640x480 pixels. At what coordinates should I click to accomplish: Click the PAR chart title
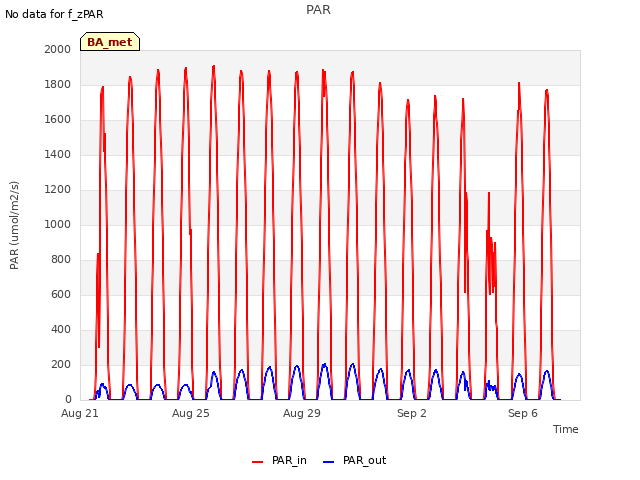(x=318, y=10)
